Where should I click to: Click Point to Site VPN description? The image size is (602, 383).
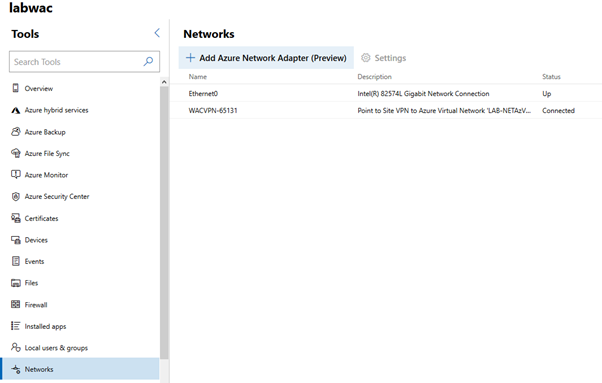coord(444,110)
